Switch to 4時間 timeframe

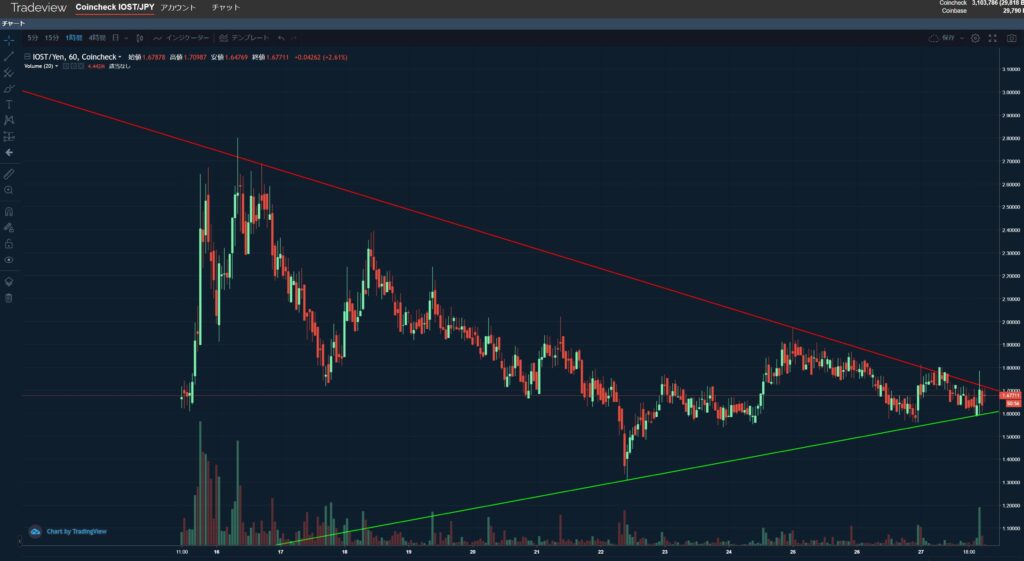[x=97, y=38]
